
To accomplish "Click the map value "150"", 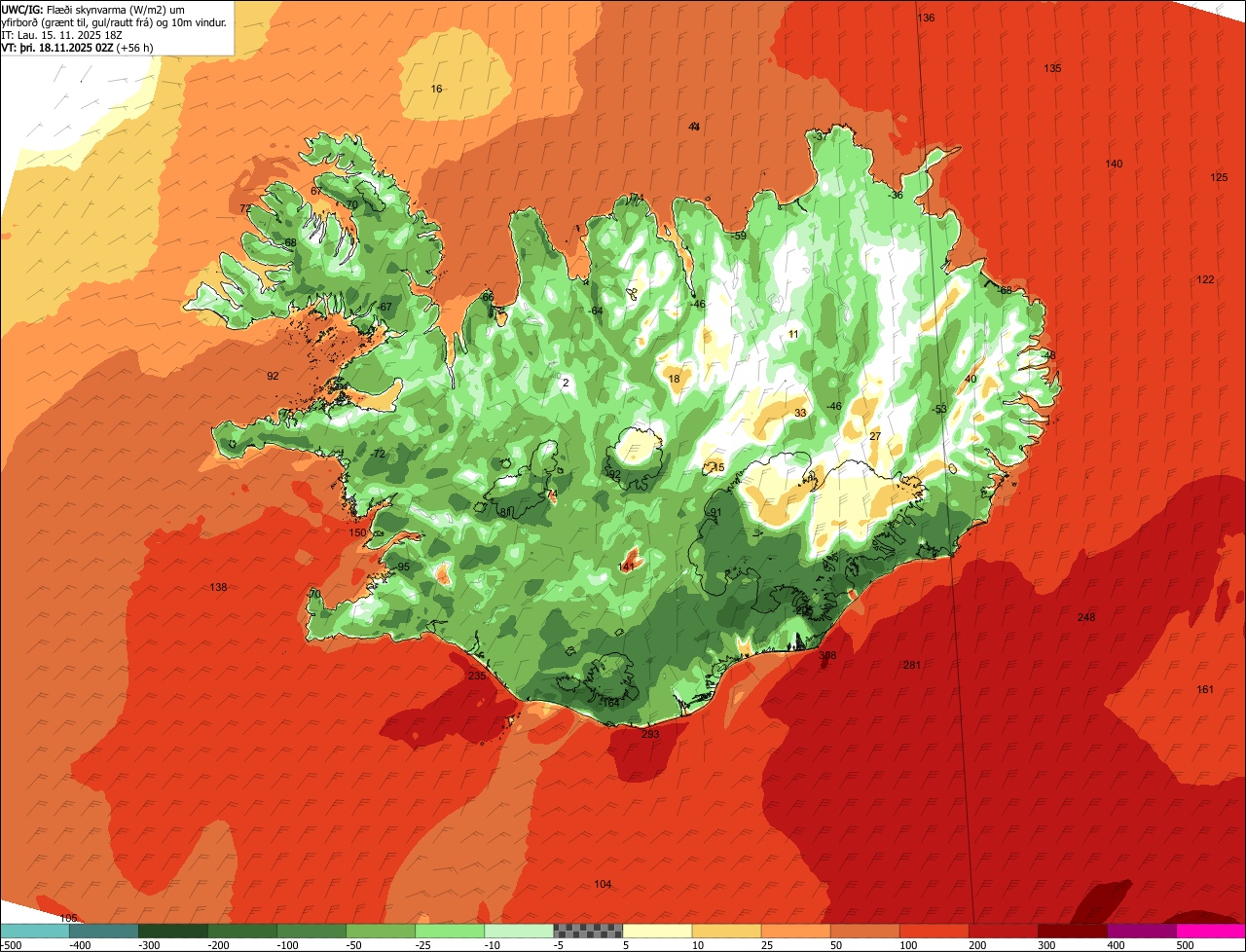I will [x=357, y=532].
